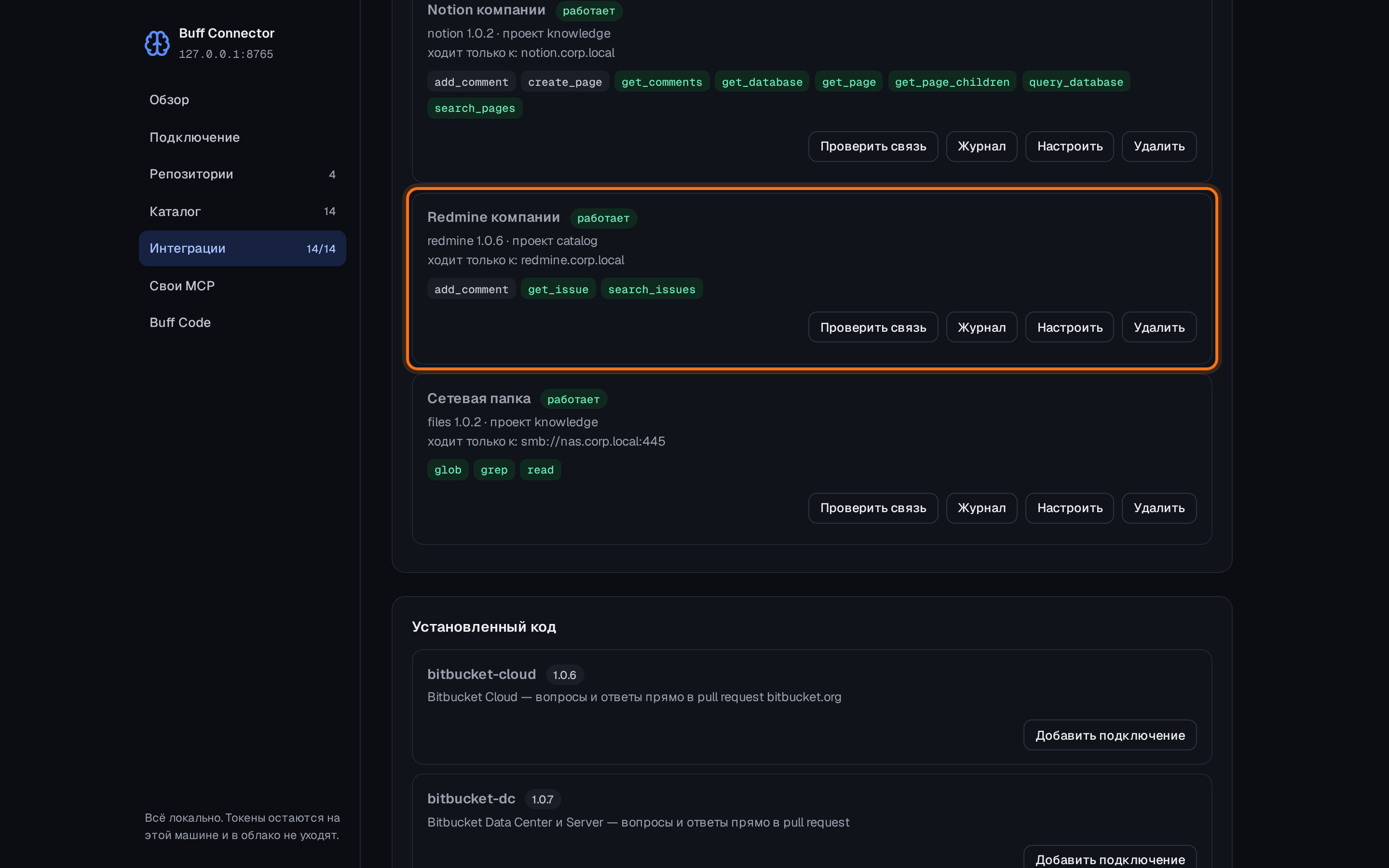Click the get_database tool tag
Viewport: 1389px width, 868px height.
pos(762,82)
